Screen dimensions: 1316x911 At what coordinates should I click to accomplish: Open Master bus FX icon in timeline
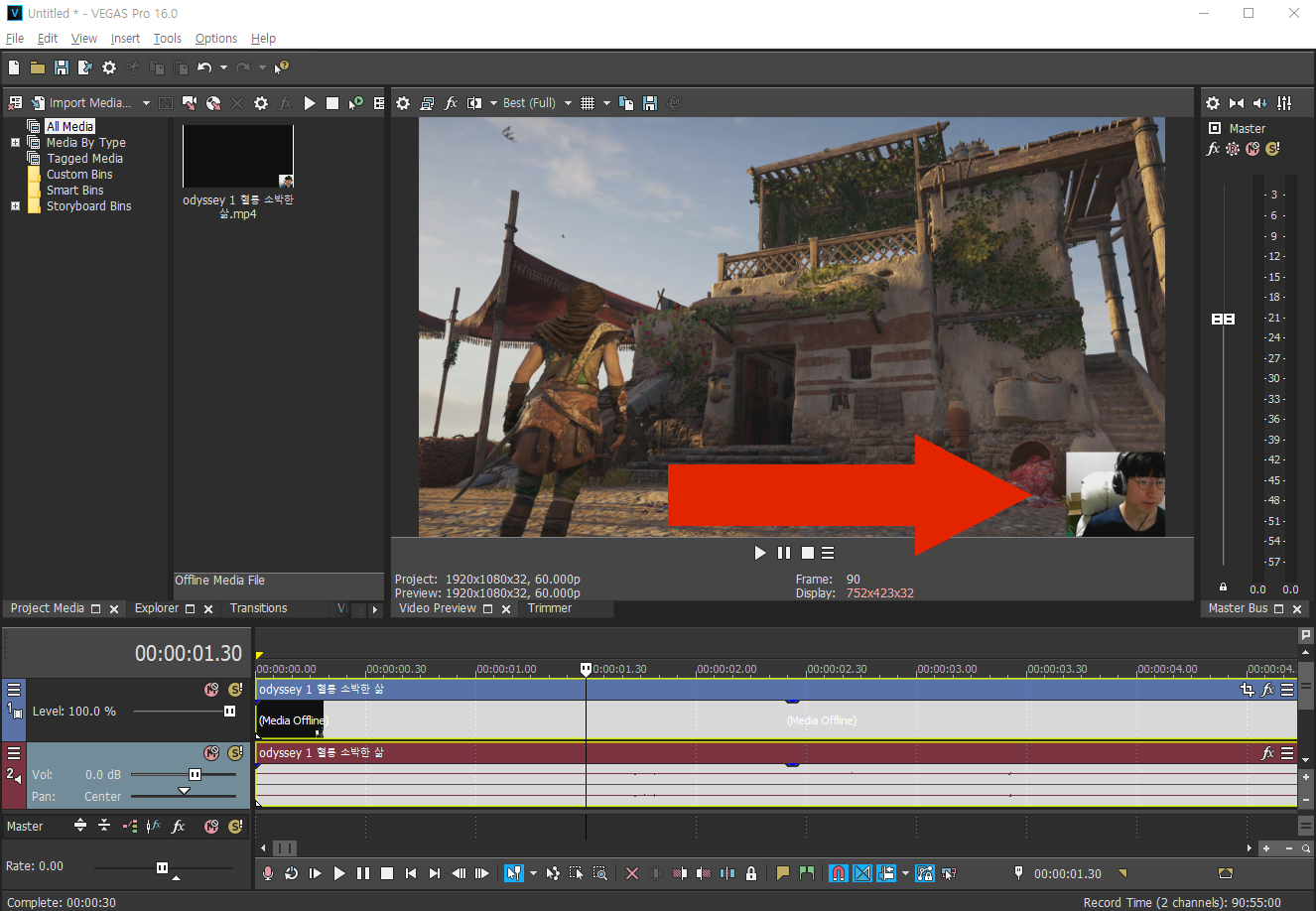179,827
